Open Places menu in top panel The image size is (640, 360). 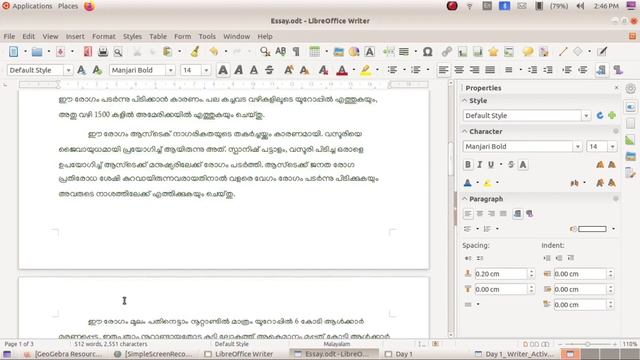pos(68,6)
